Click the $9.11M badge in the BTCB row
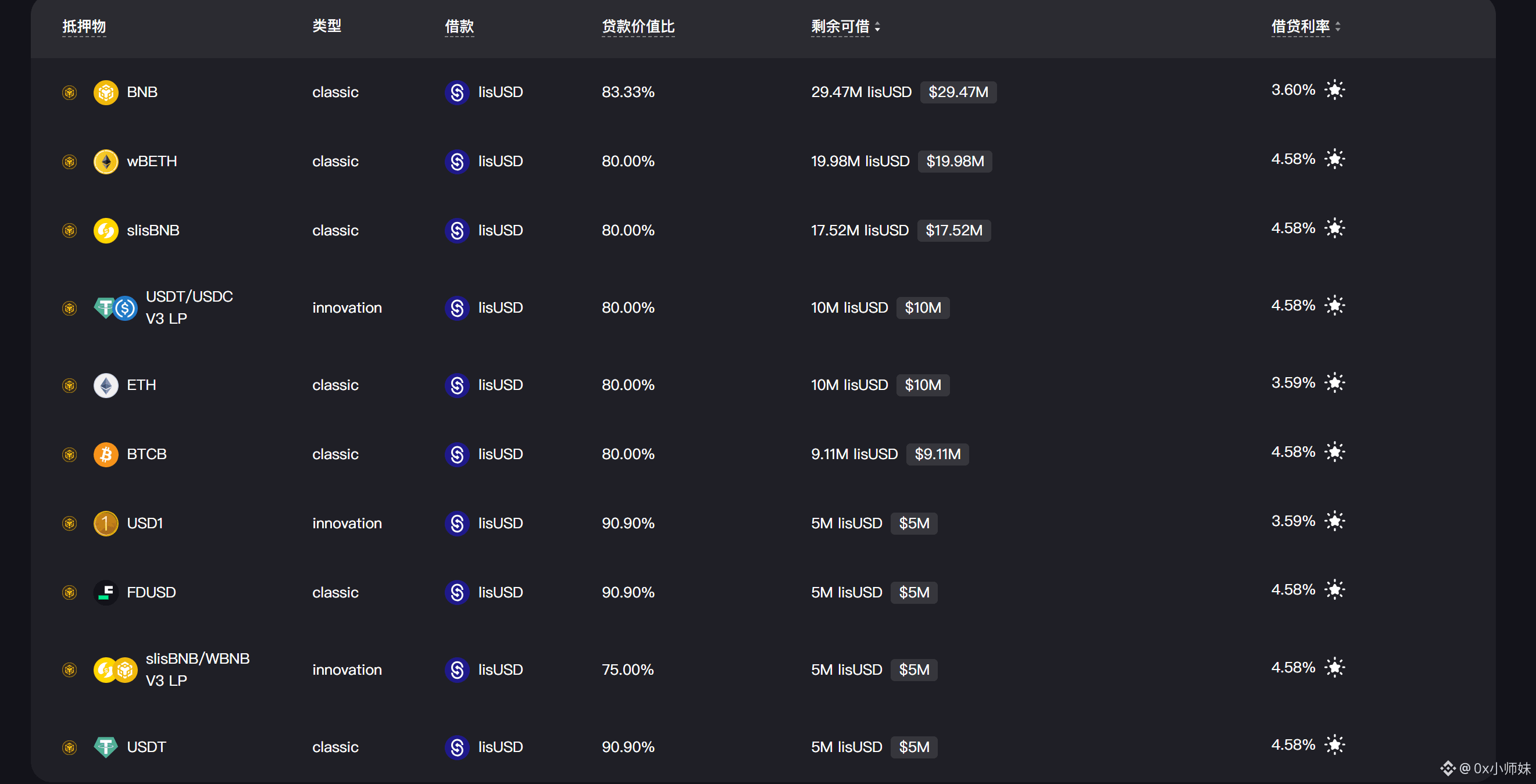Viewport: 1536px width, 784px height. click(937, 454)
